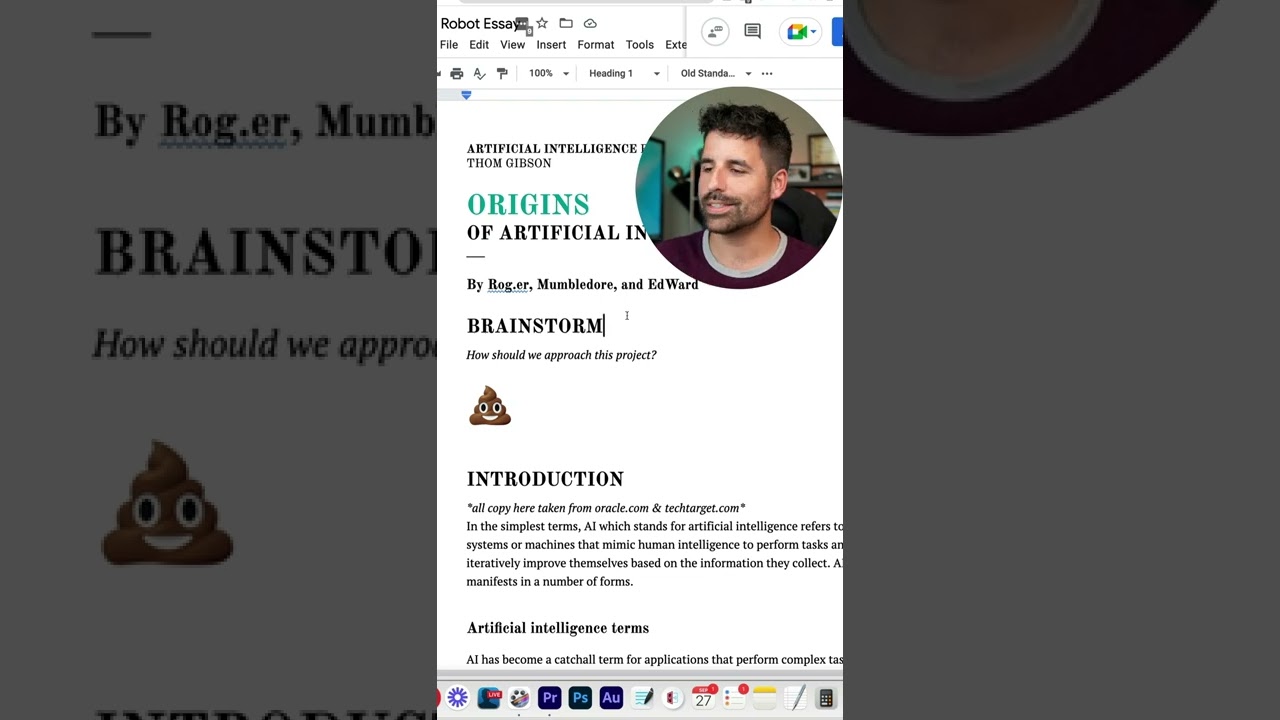Open the document comment history
This screenshot has width=1280, height=720.
click(x=751, y=31)
